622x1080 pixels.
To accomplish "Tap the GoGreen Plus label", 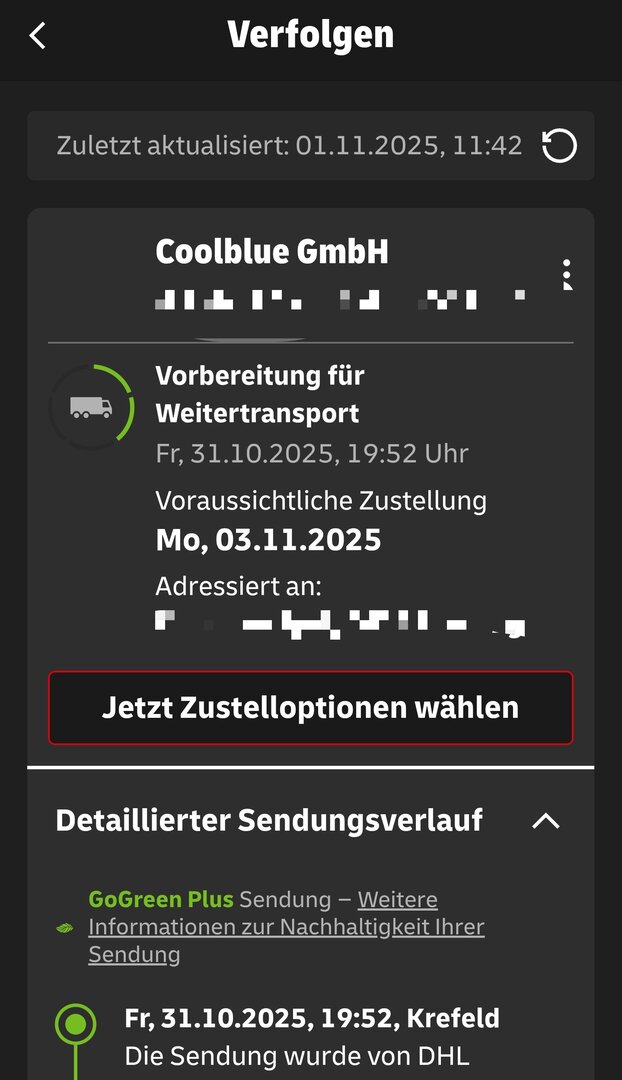I will (x=161, y=900).
